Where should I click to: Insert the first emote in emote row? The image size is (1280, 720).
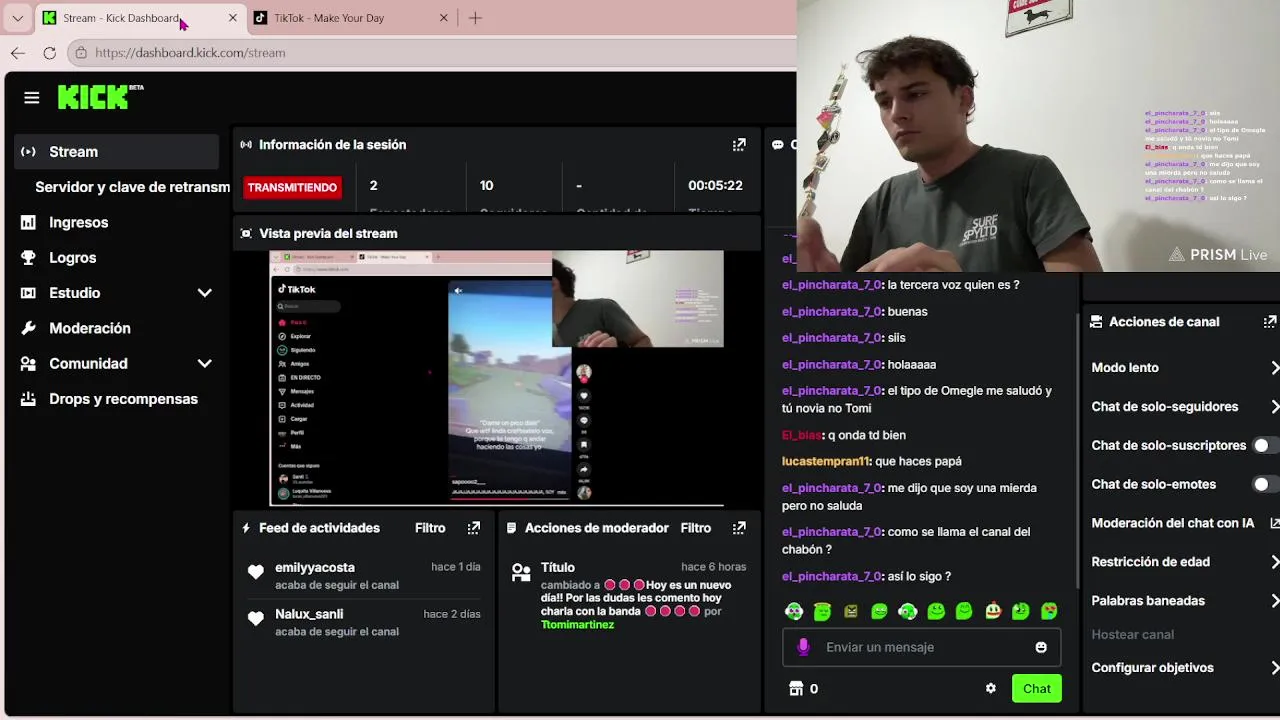[x=794, y=611]
